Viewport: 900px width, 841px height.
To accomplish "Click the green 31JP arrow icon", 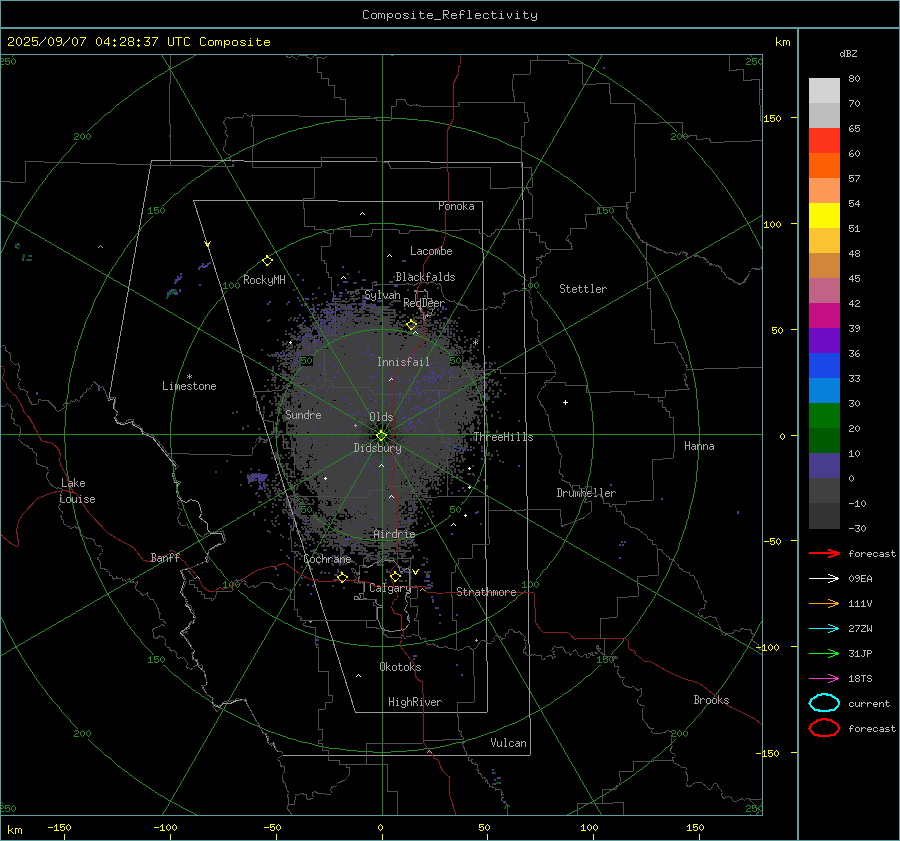I will pos(824,653).
